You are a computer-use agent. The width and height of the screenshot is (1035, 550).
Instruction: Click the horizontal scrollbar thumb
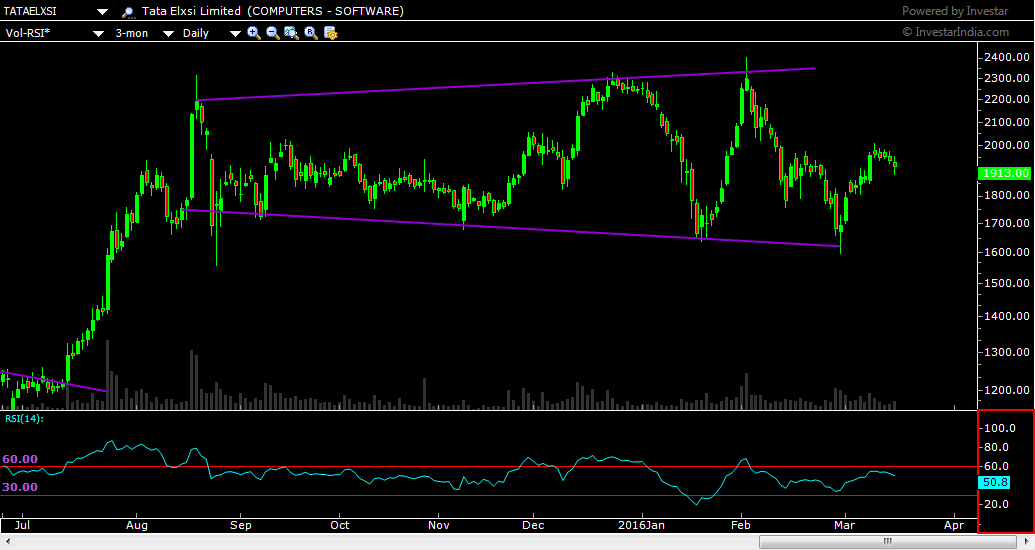[x=888, y=541]
